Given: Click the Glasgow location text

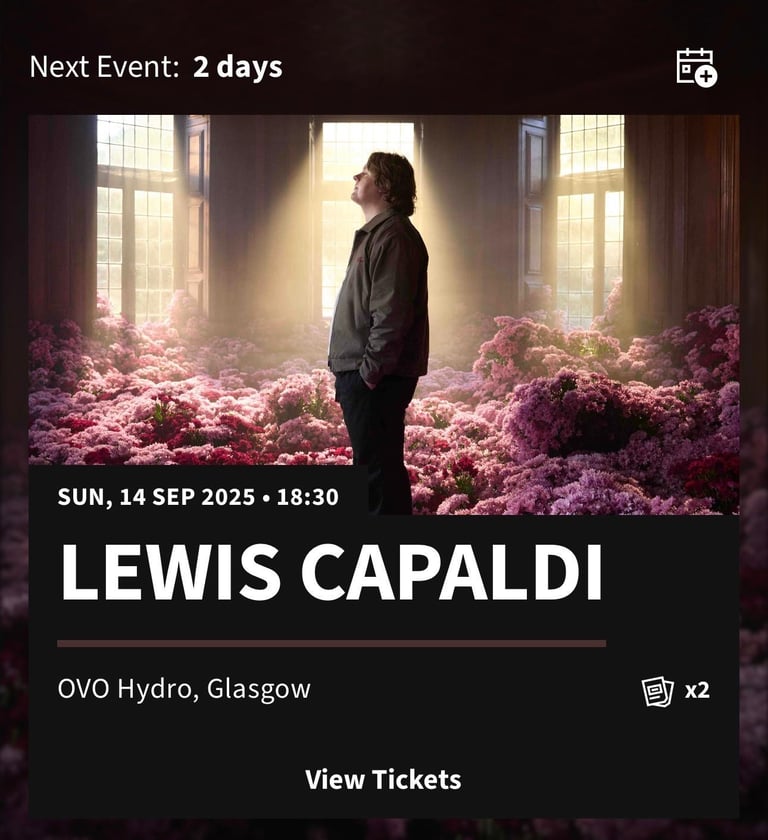Looking at the screenshot, I should pyautogui.click(x=259, y=690).
